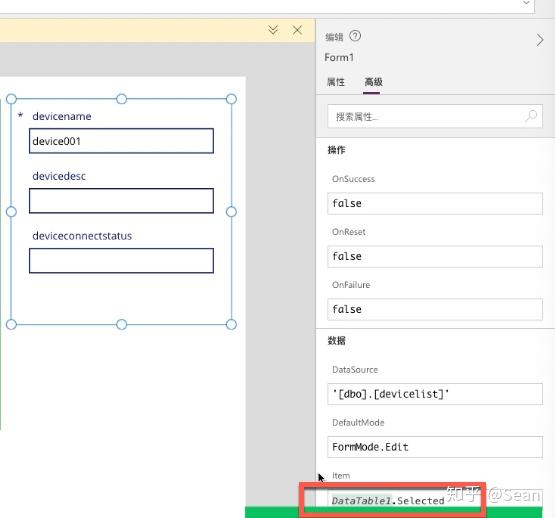Collapse the properties pane with right chevron

pos(540,40)
